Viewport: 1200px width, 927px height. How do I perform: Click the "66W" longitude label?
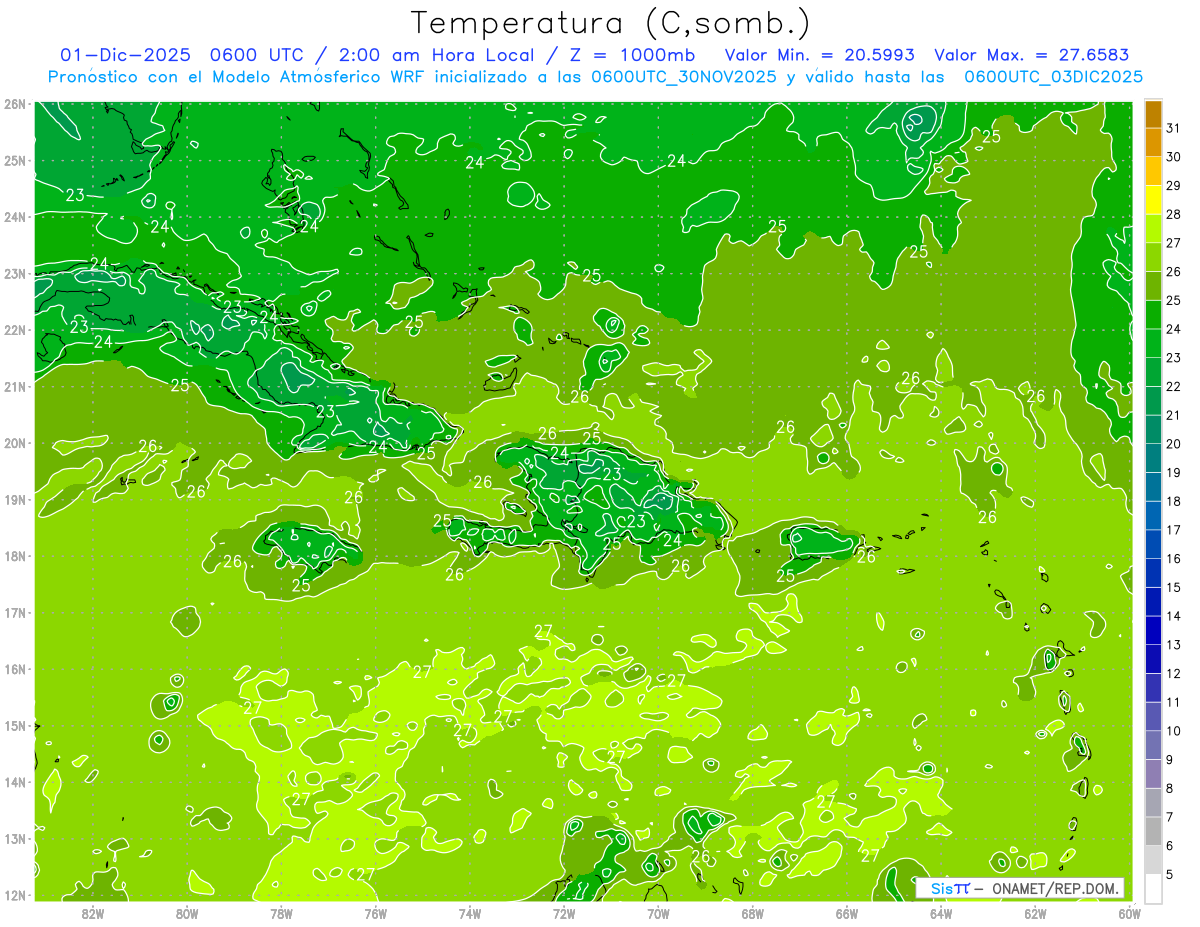point(847,913)
